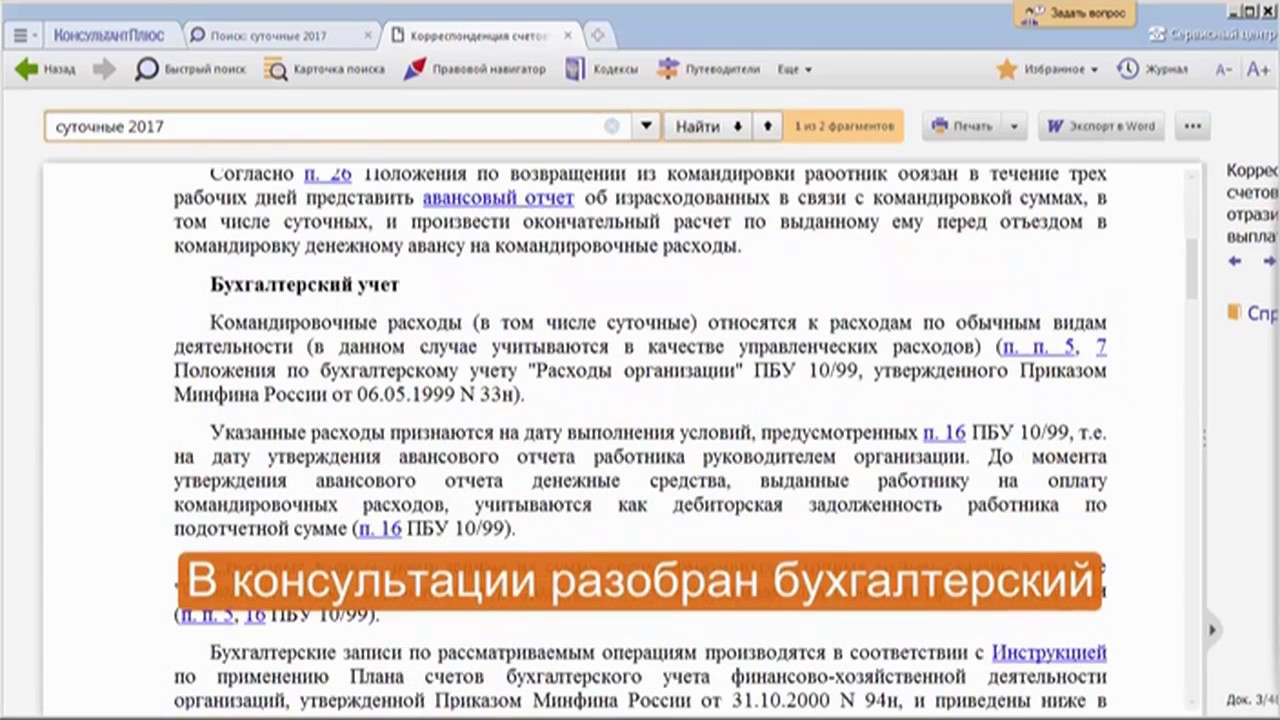Click the document vertical scrollbar
Viewport: 1280px width, 720px height.
tap(1191, 269)
